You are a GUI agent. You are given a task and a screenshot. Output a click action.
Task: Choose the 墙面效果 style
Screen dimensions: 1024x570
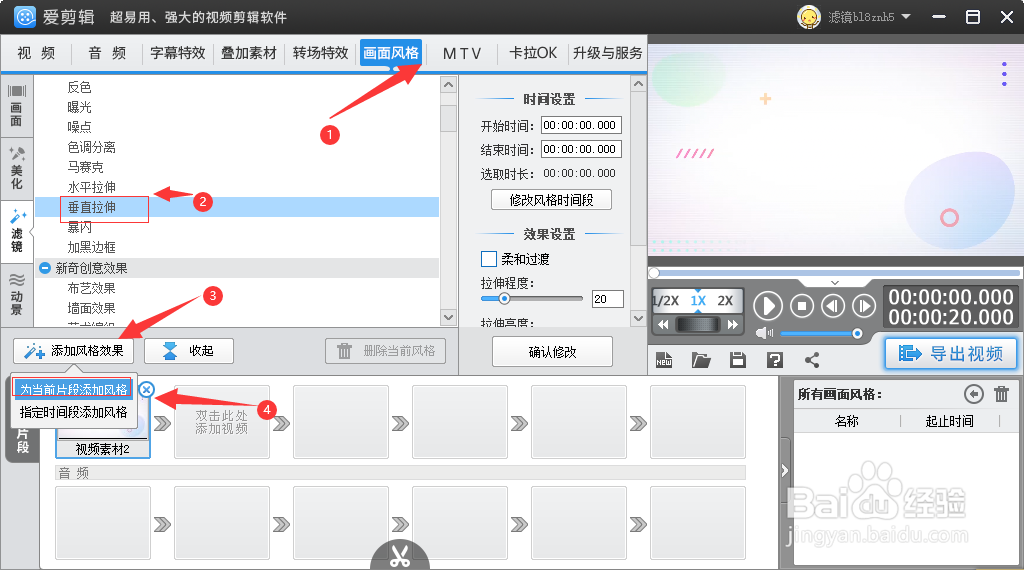(91, 308)
